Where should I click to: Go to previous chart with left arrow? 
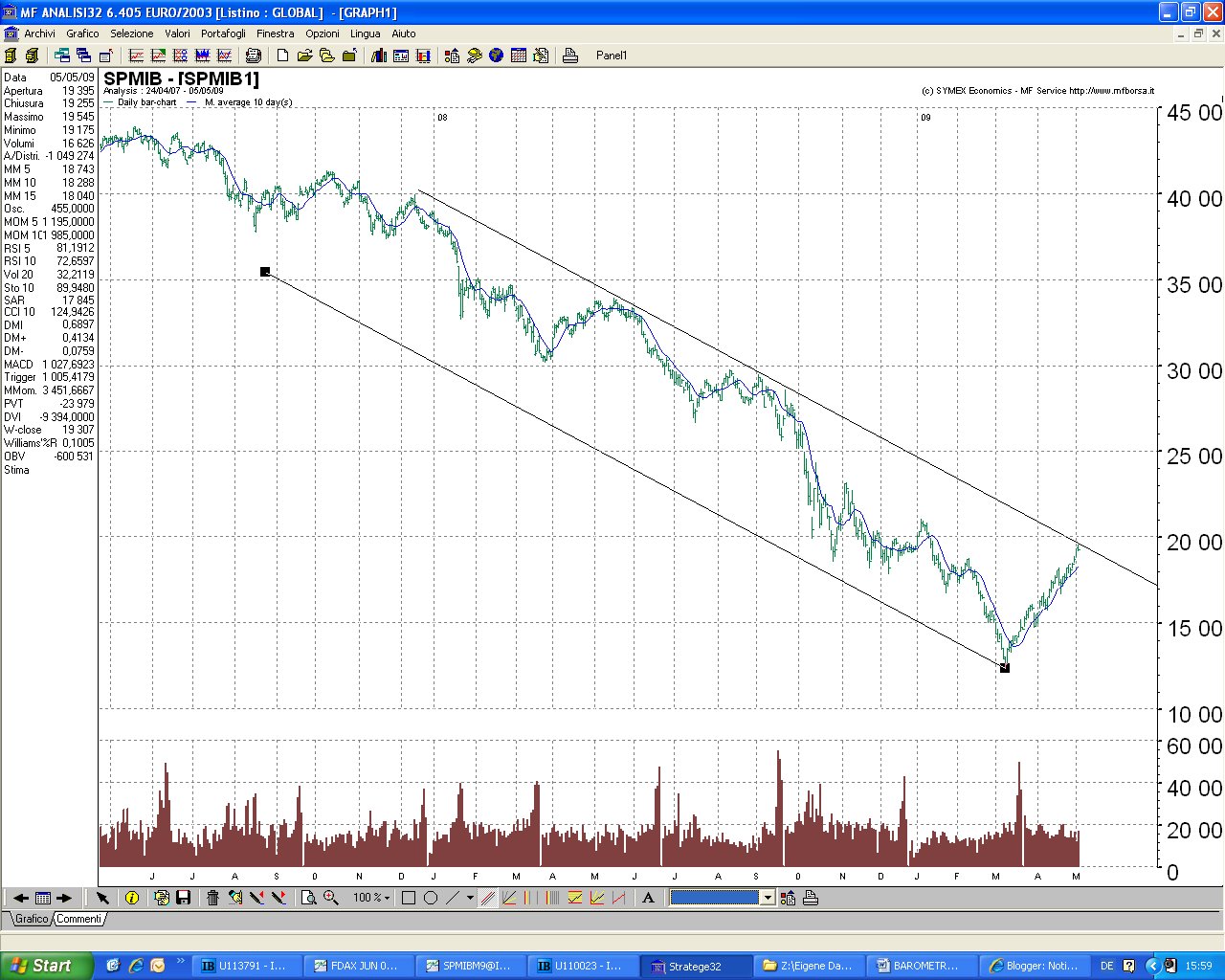(20, 898)
